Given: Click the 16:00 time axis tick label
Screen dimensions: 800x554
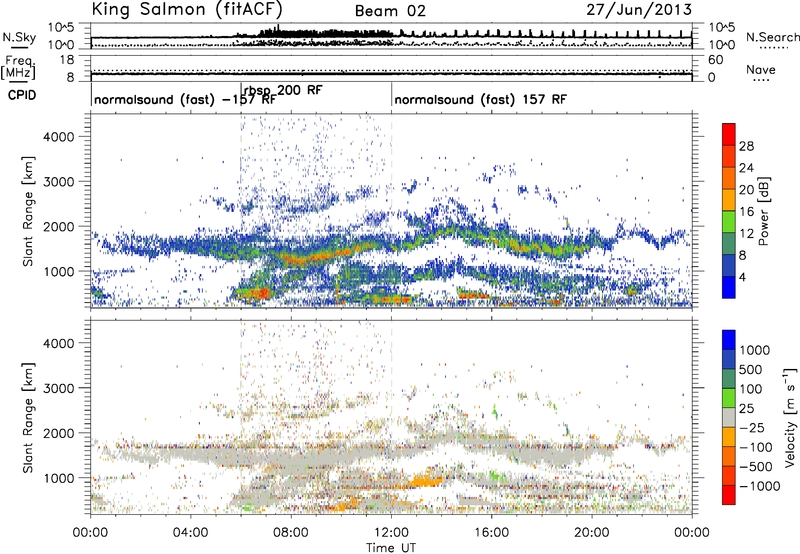Looking at the screenshot, I should coord(491,533).
